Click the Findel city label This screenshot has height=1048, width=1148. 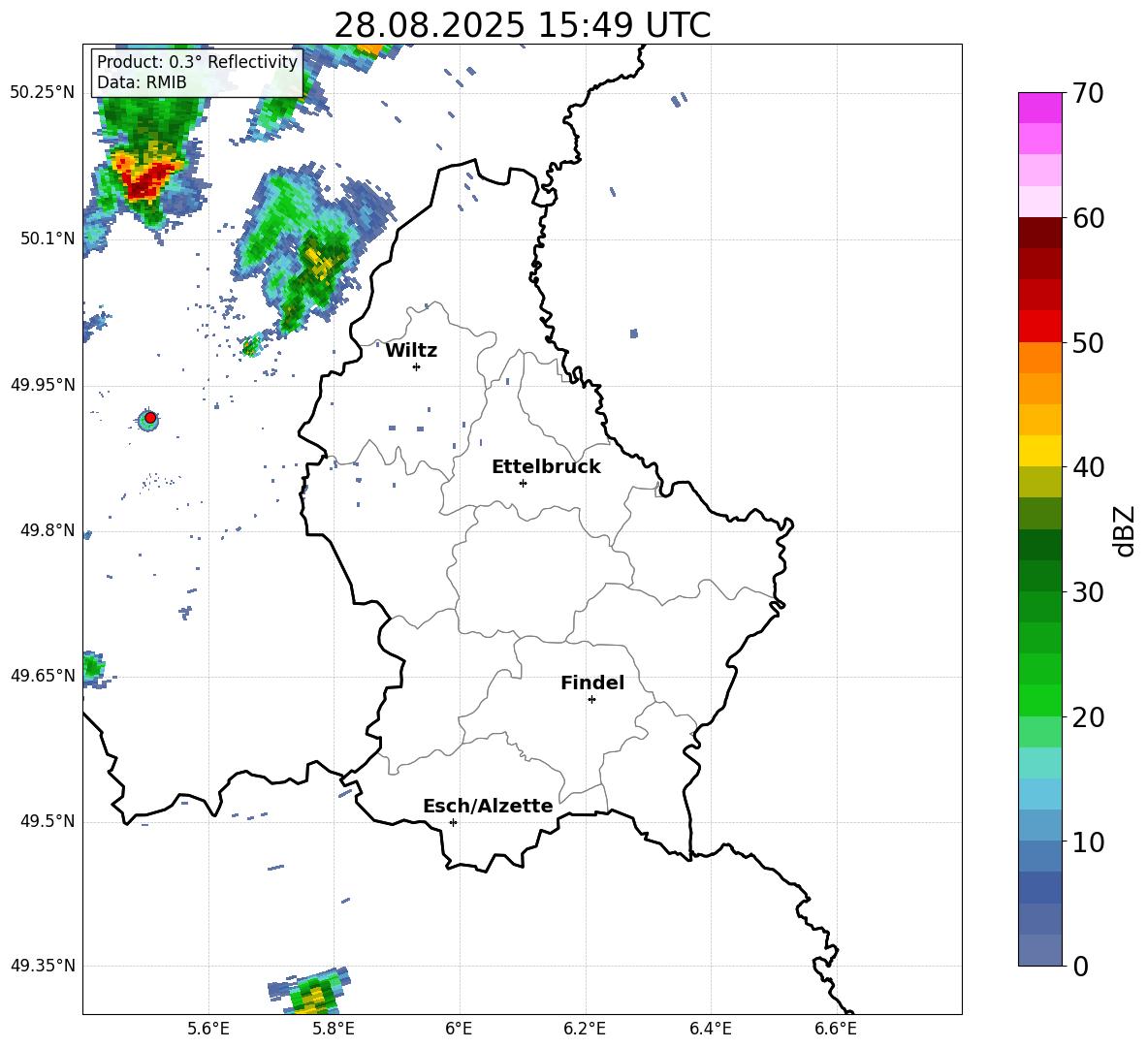pos(592,683)
